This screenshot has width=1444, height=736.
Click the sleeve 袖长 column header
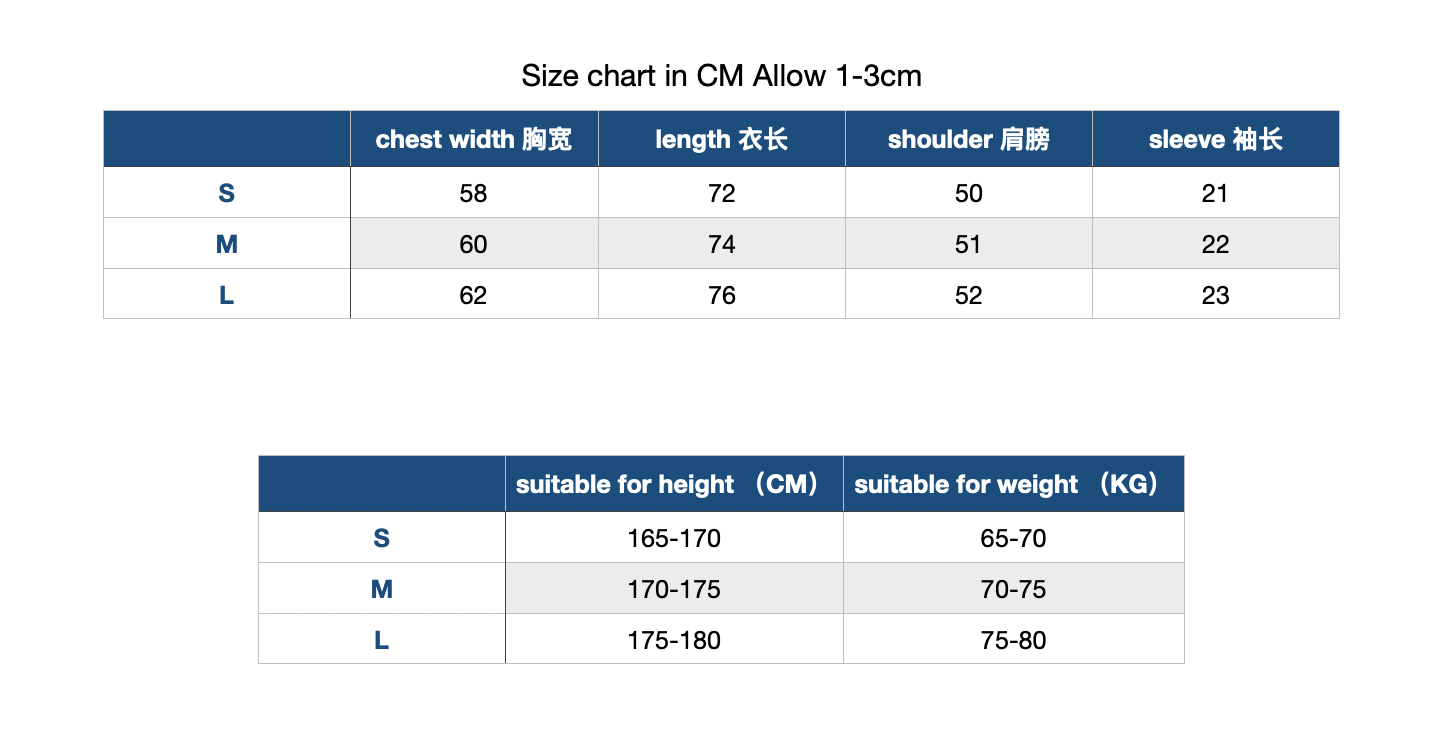click(1216, 139)
